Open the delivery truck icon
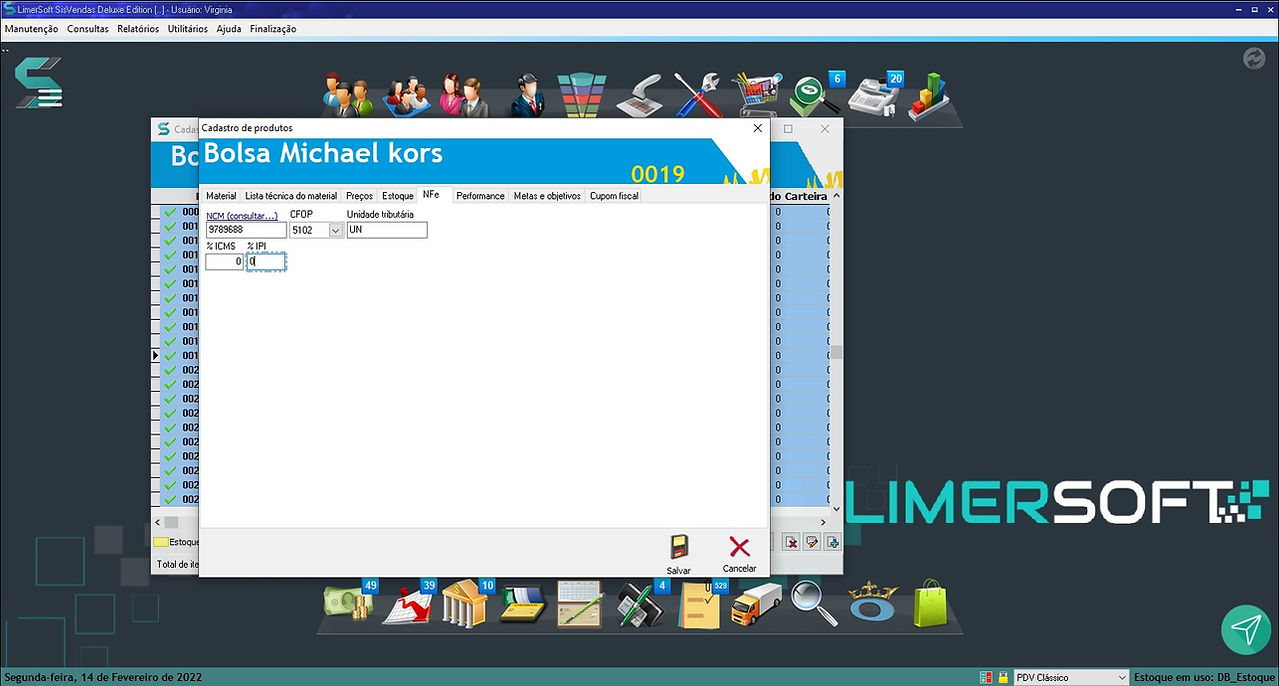 pos(757,605)
